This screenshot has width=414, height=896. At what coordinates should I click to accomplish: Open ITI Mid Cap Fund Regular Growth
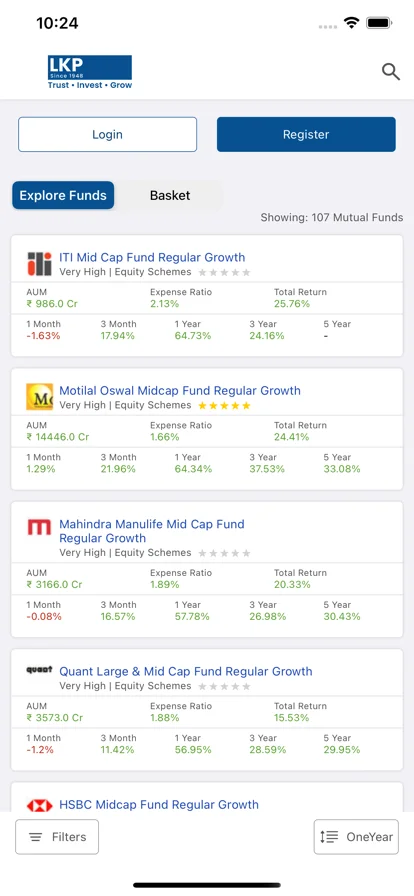(152, 257)
